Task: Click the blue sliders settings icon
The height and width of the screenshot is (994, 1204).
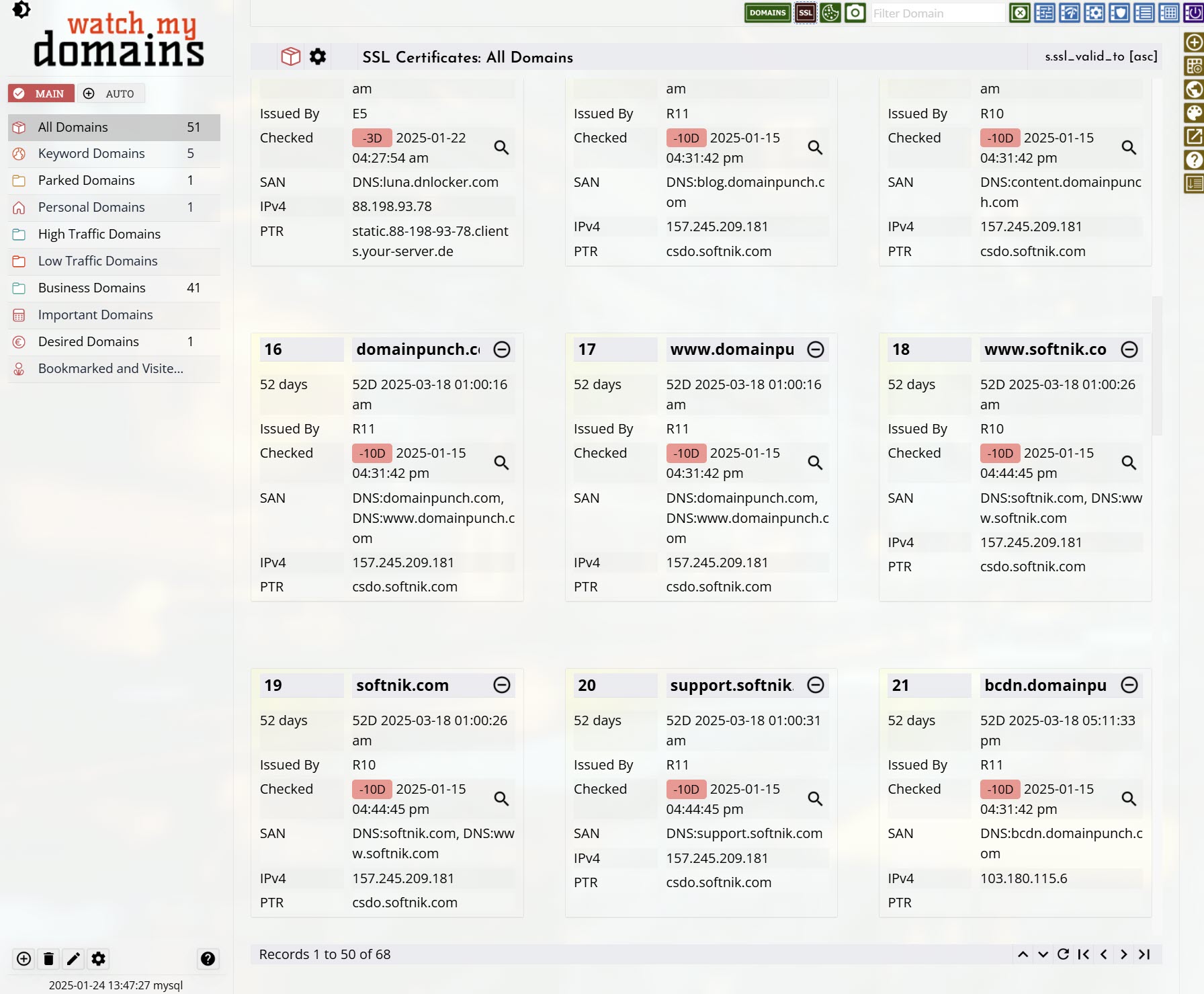Action: tap(1045, 13)
